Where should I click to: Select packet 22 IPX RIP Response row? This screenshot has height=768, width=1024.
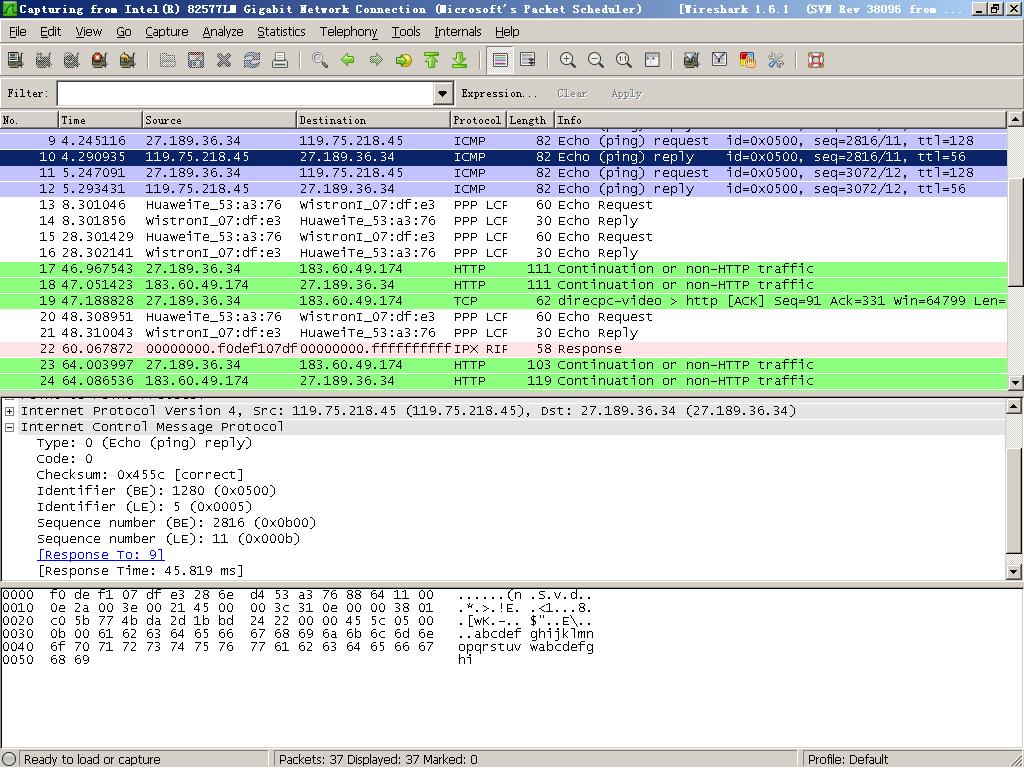(400, 349)
